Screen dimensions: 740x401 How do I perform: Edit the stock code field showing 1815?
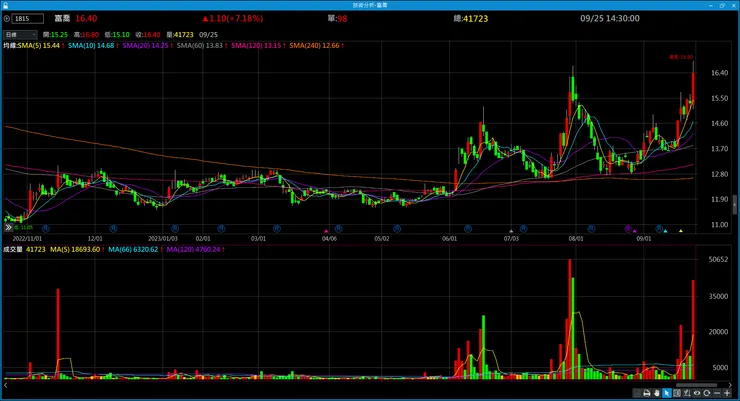coord(28,19)
